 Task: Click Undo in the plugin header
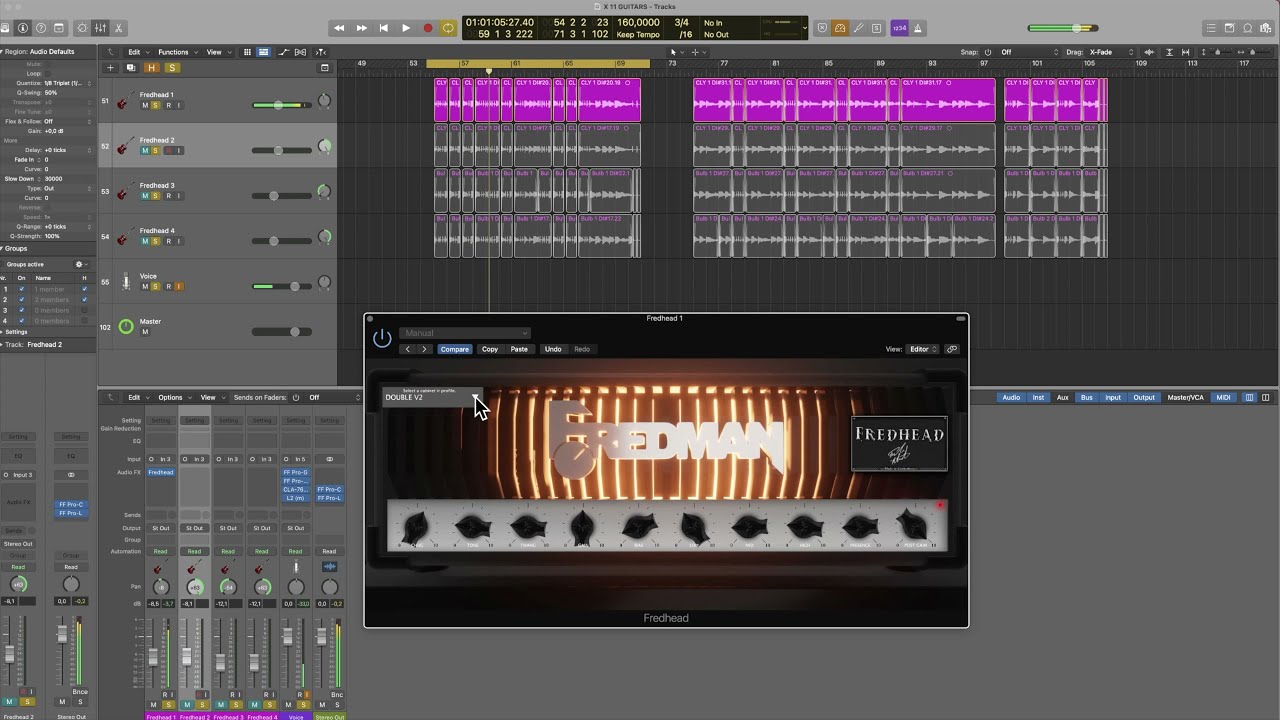tap(553, 349)
